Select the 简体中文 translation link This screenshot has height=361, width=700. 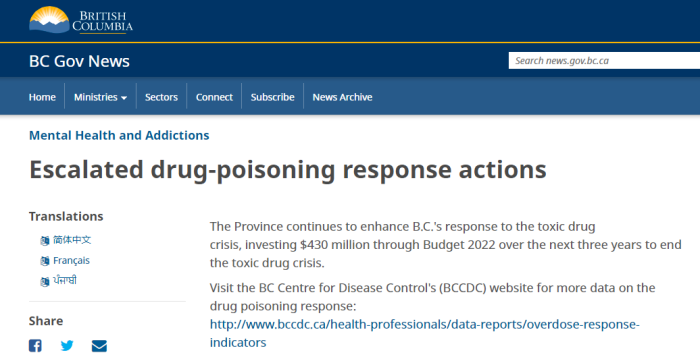pyautogui.click(x=72, y=240)
